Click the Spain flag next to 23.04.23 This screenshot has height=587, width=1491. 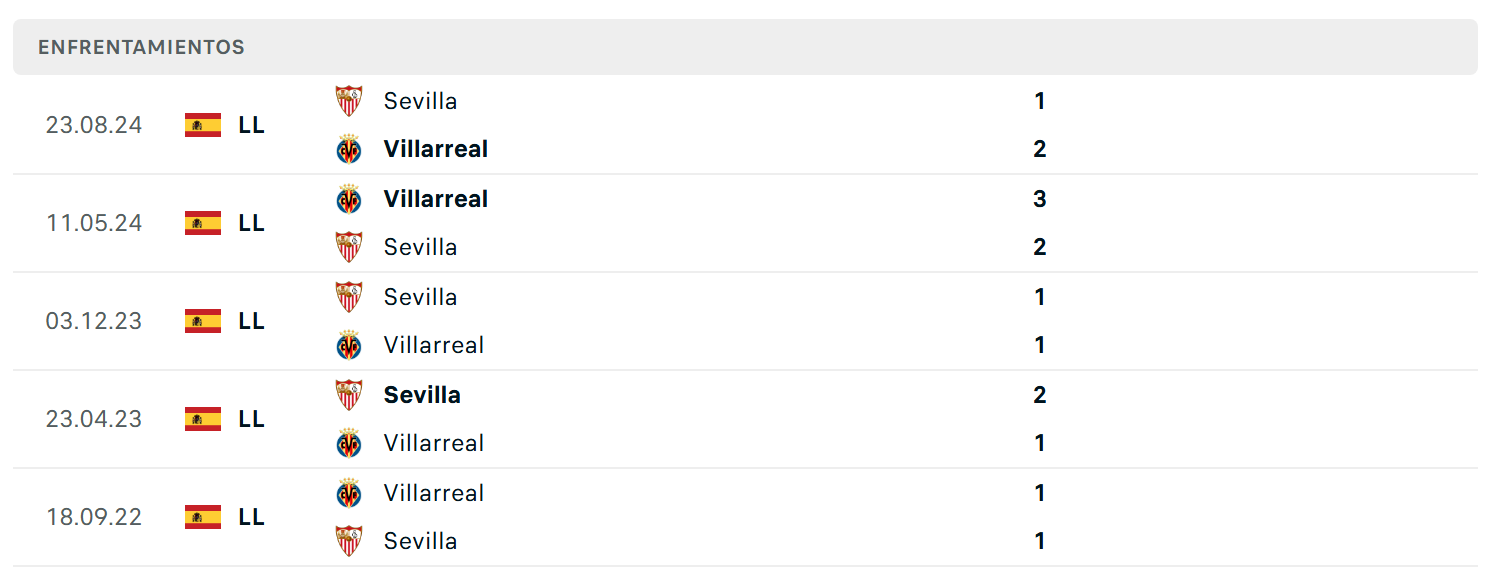point(203,419)
